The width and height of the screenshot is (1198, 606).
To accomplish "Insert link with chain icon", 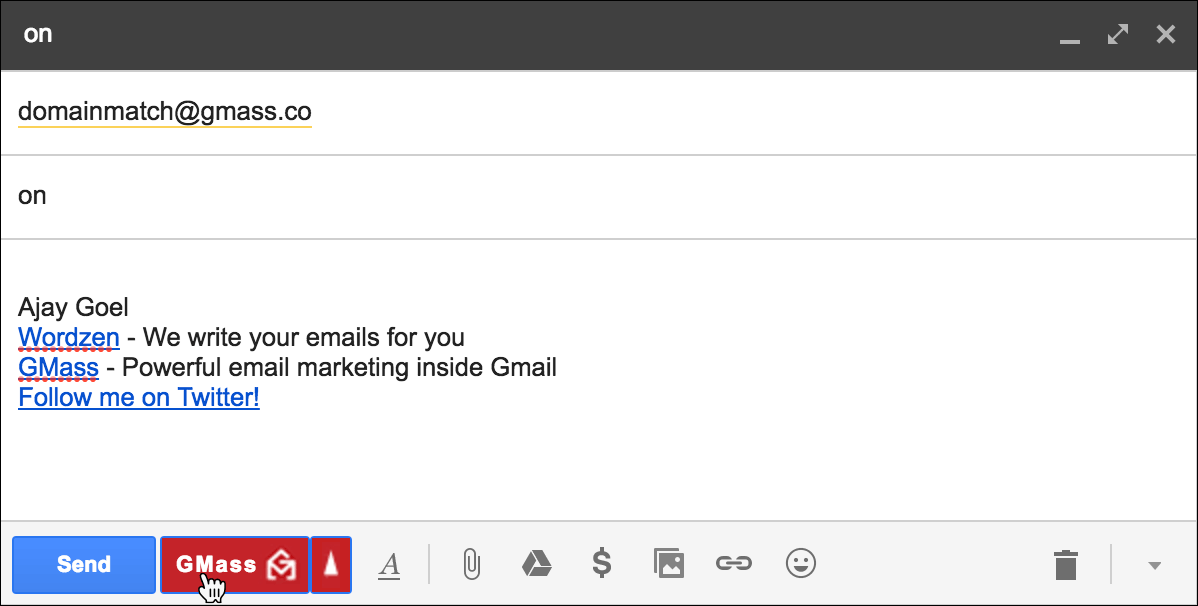I will click(x=734, y=564).
